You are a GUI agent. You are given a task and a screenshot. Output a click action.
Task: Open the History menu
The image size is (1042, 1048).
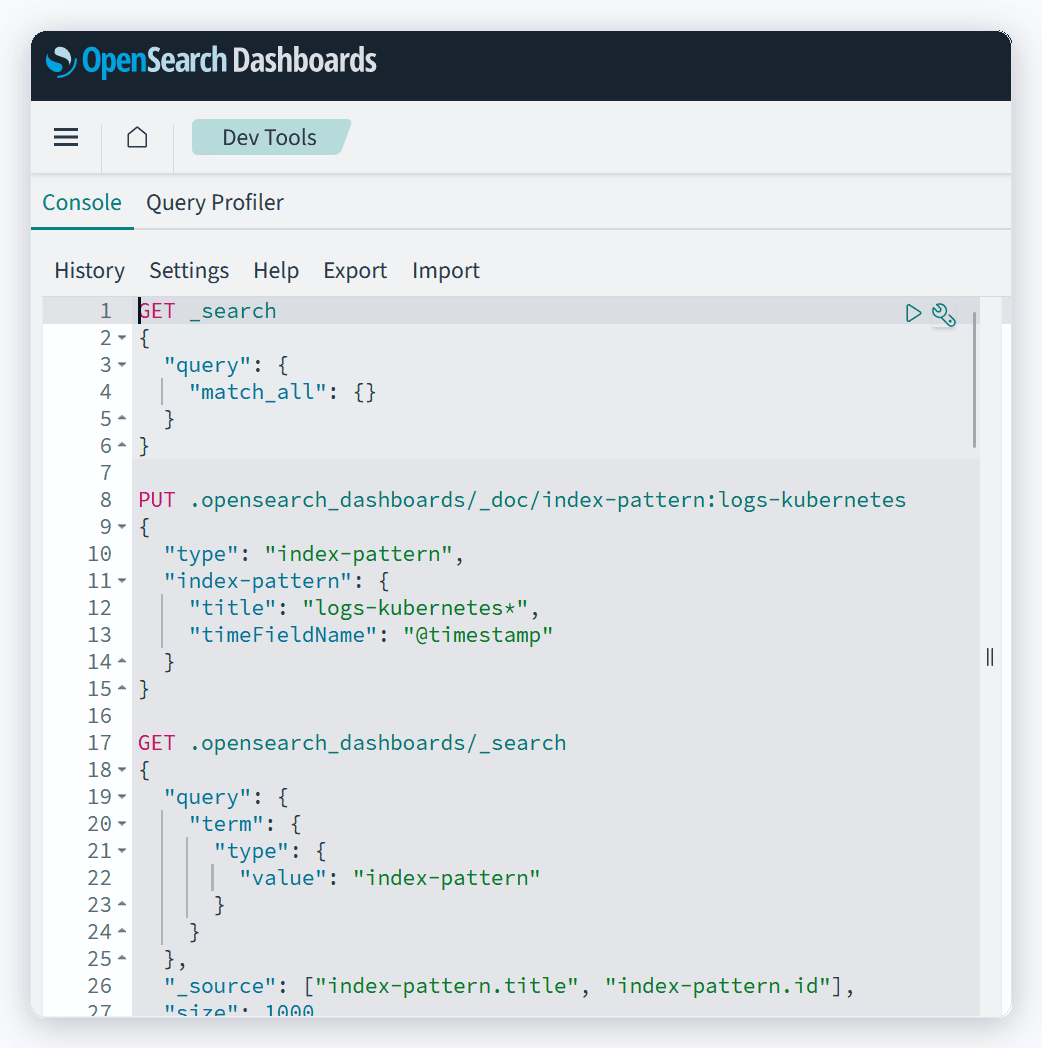pos(90,270)
